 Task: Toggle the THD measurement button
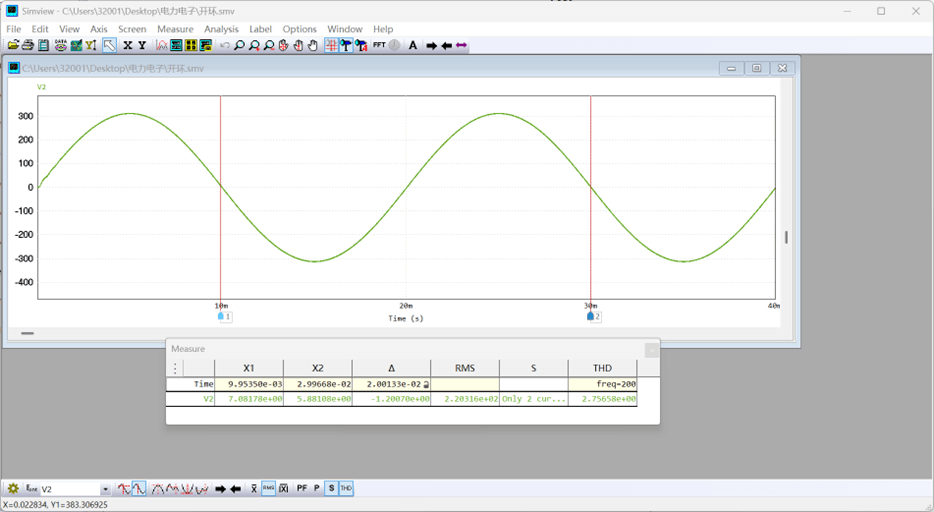click(346, 489)
